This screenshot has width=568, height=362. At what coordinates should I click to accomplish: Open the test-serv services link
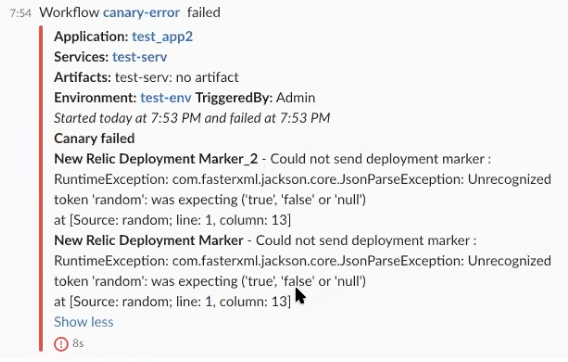pos(139,57)
